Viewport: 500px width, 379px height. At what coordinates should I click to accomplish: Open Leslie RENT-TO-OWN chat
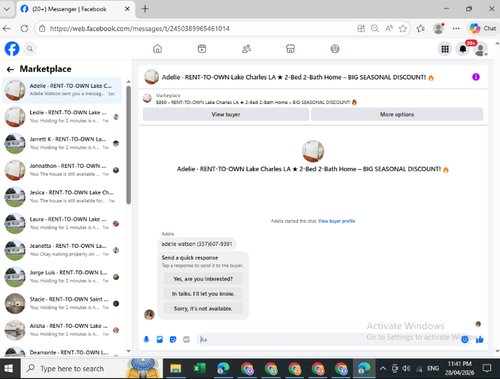coord(62,117)
